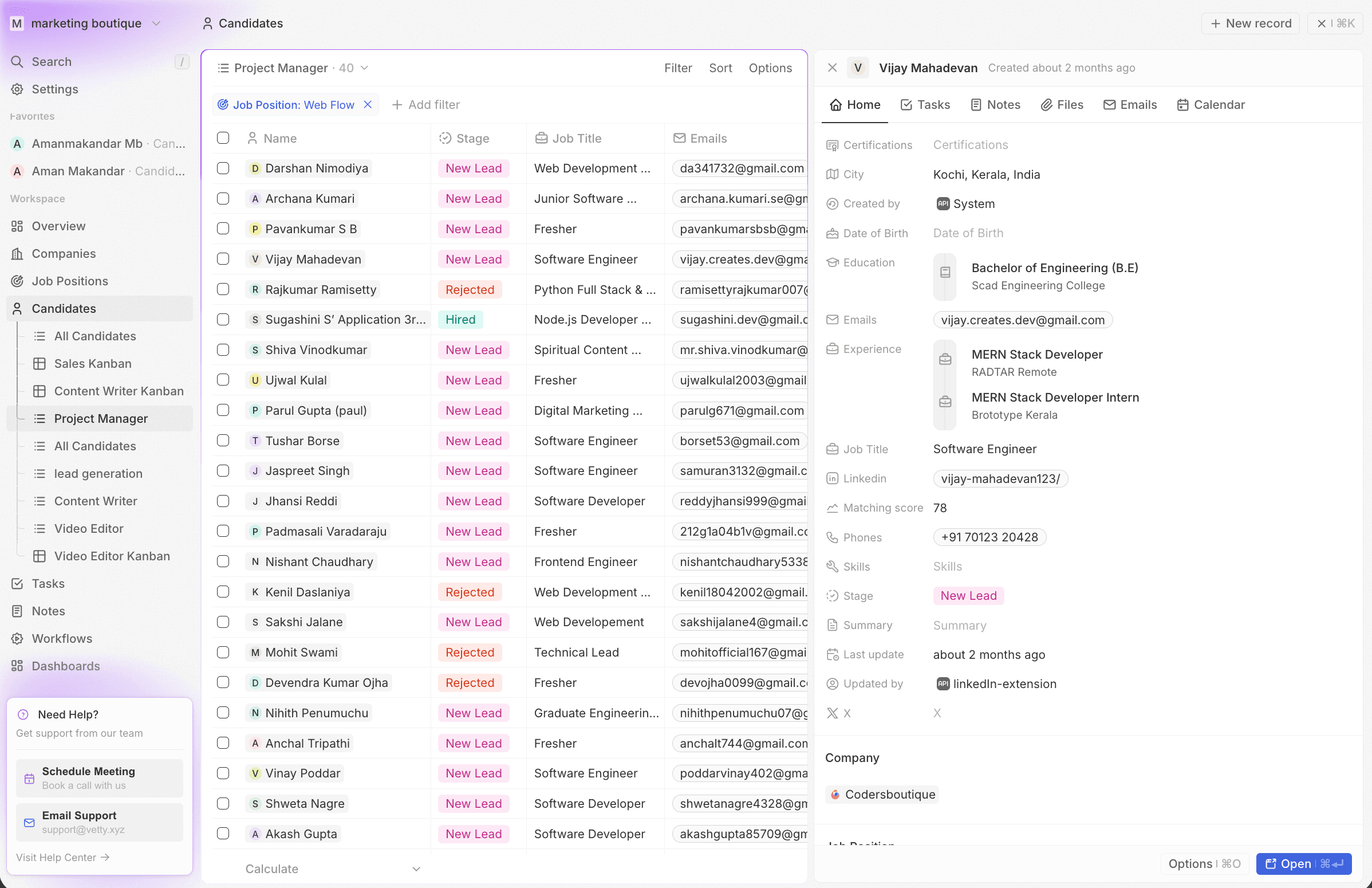Open Settings gear icon in sidebar
1372x888 pixels.
[17, 89]
